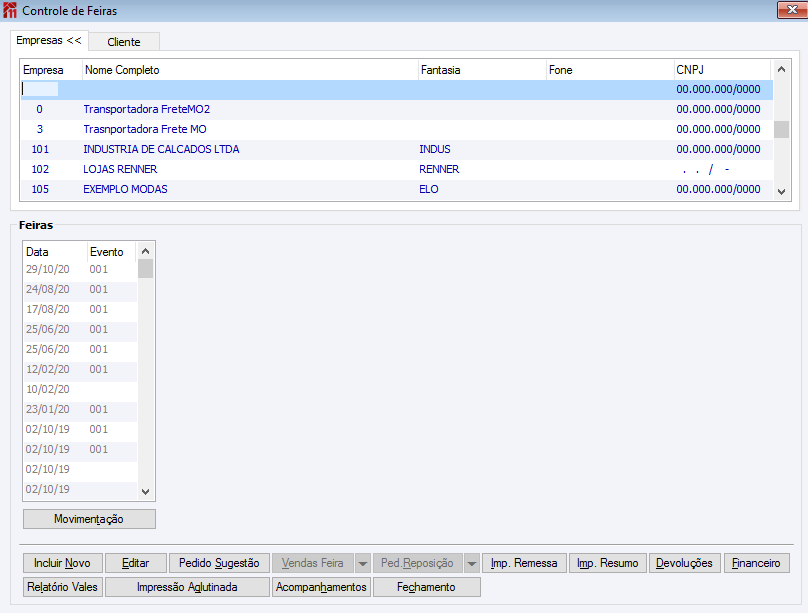Sort by the Nome Completo column header
The height and width of the screenshot is (613, 808).
point(250,70)
